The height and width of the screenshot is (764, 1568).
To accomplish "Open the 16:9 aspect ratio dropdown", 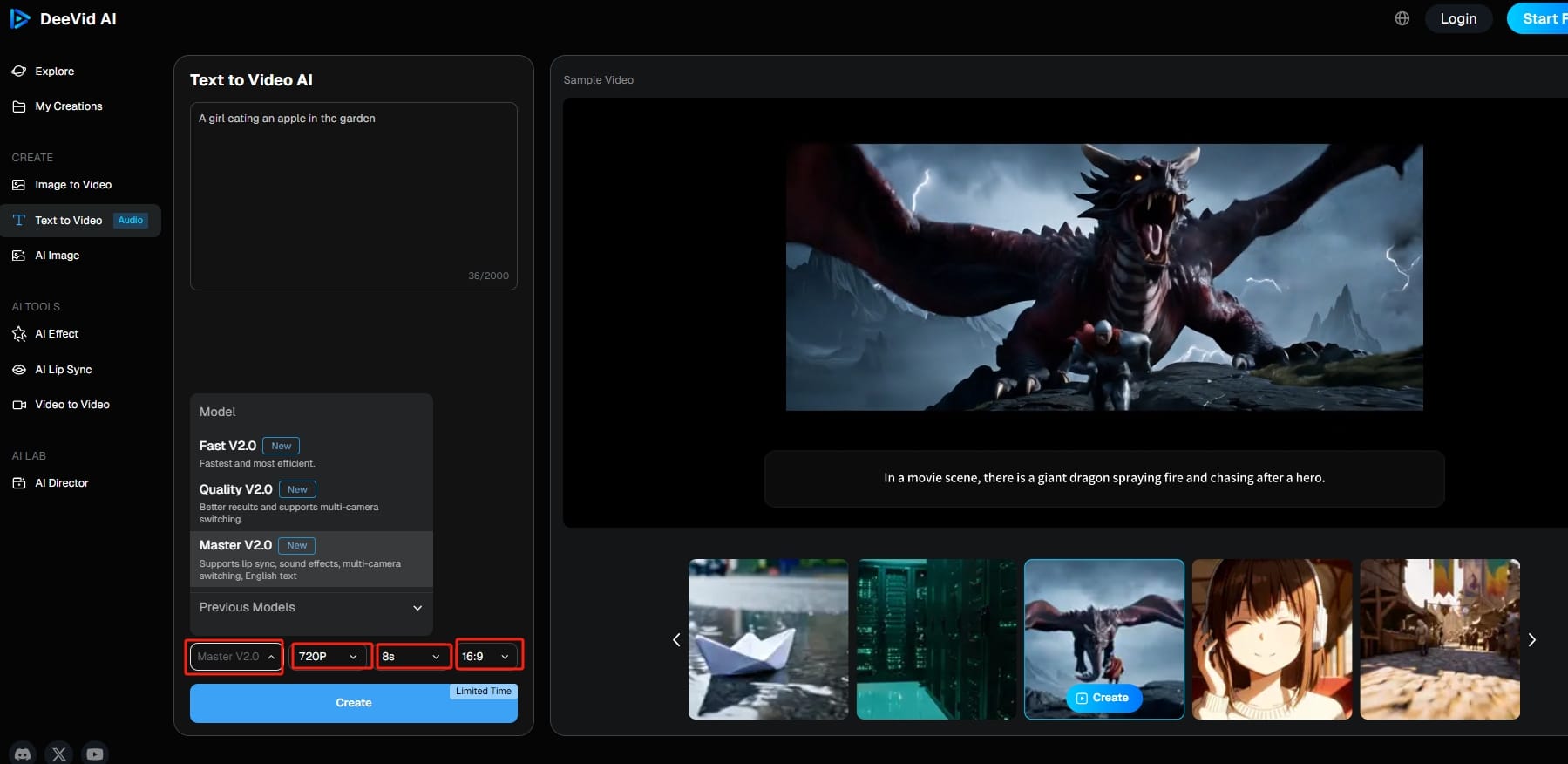I will point(486,657).
